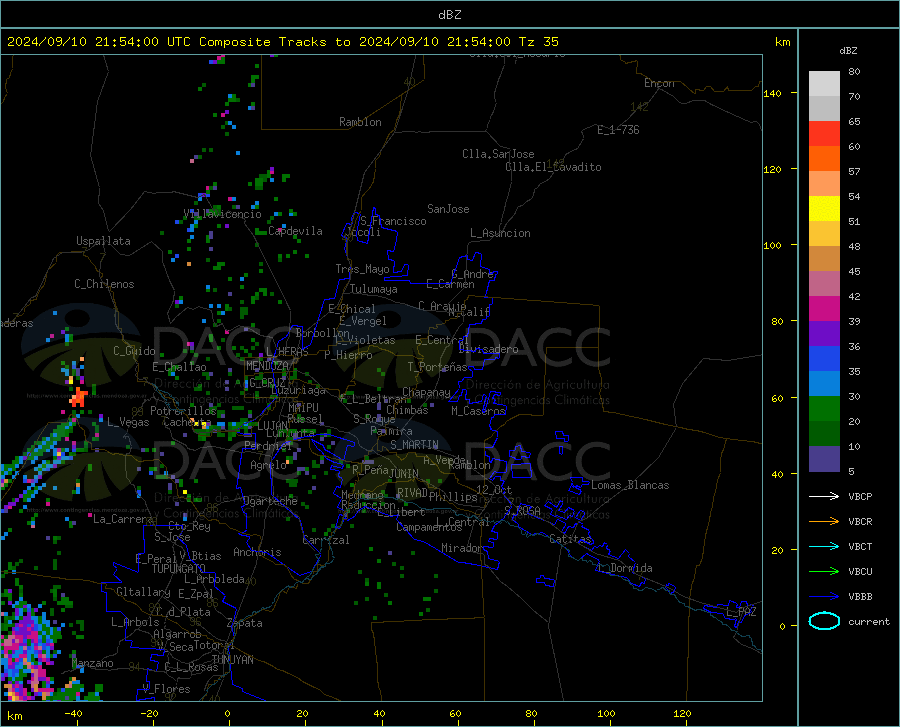Click the '140' tick on the right km axis
This screenshot has height=727, width=900.
click(772, 93)
